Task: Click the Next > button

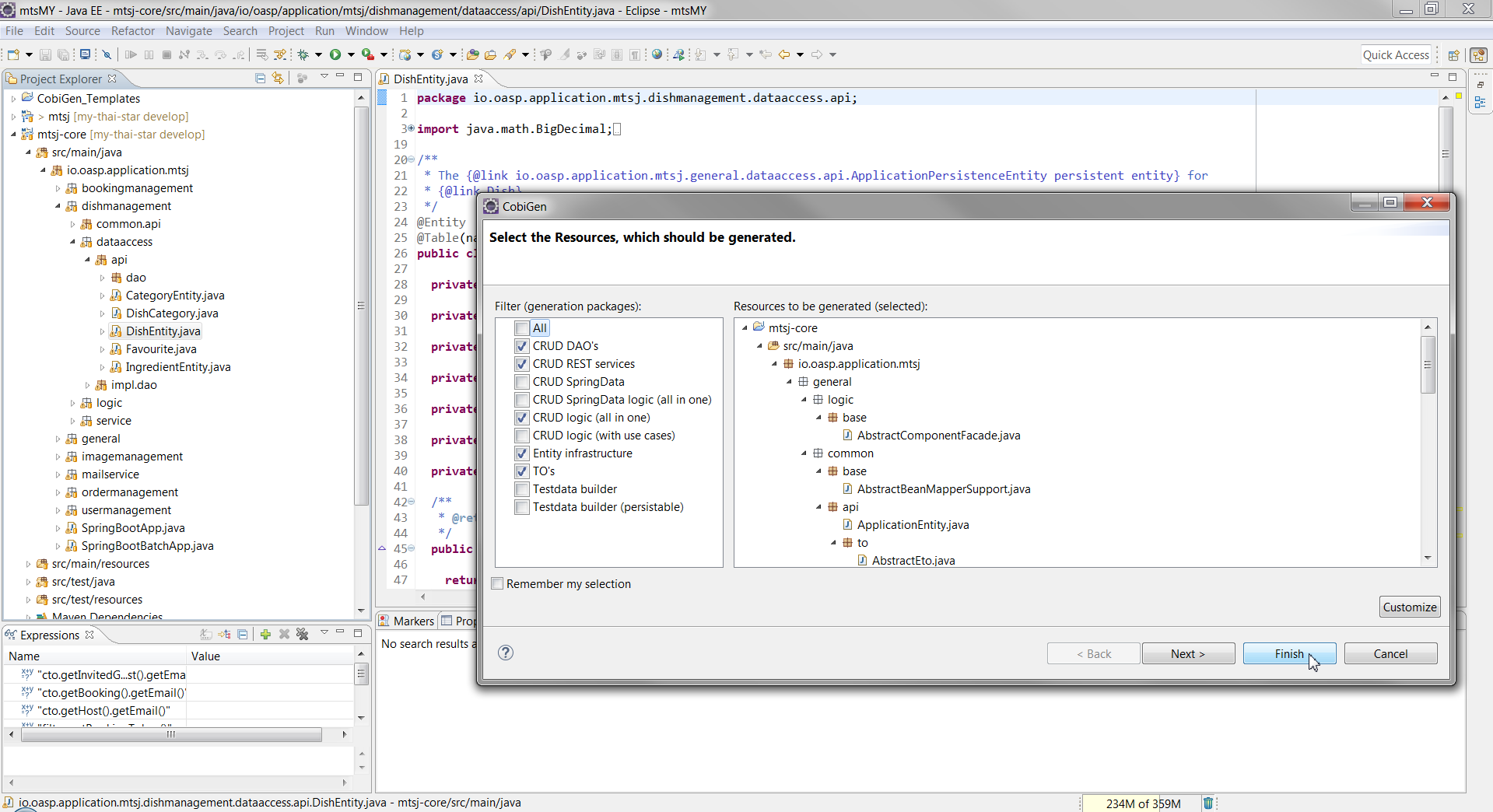Action: coord(1188,653)
